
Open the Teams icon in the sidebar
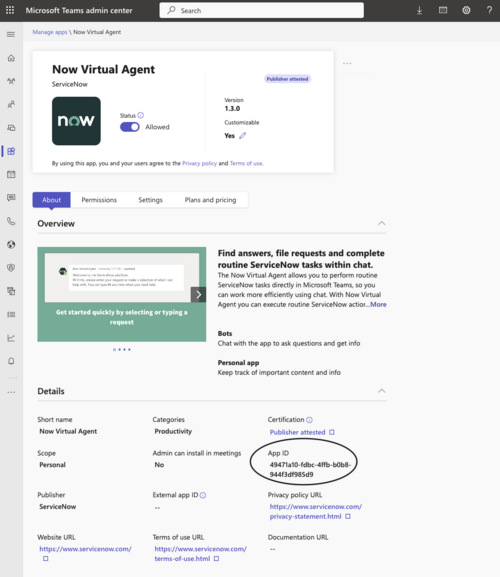coord(11,81)
